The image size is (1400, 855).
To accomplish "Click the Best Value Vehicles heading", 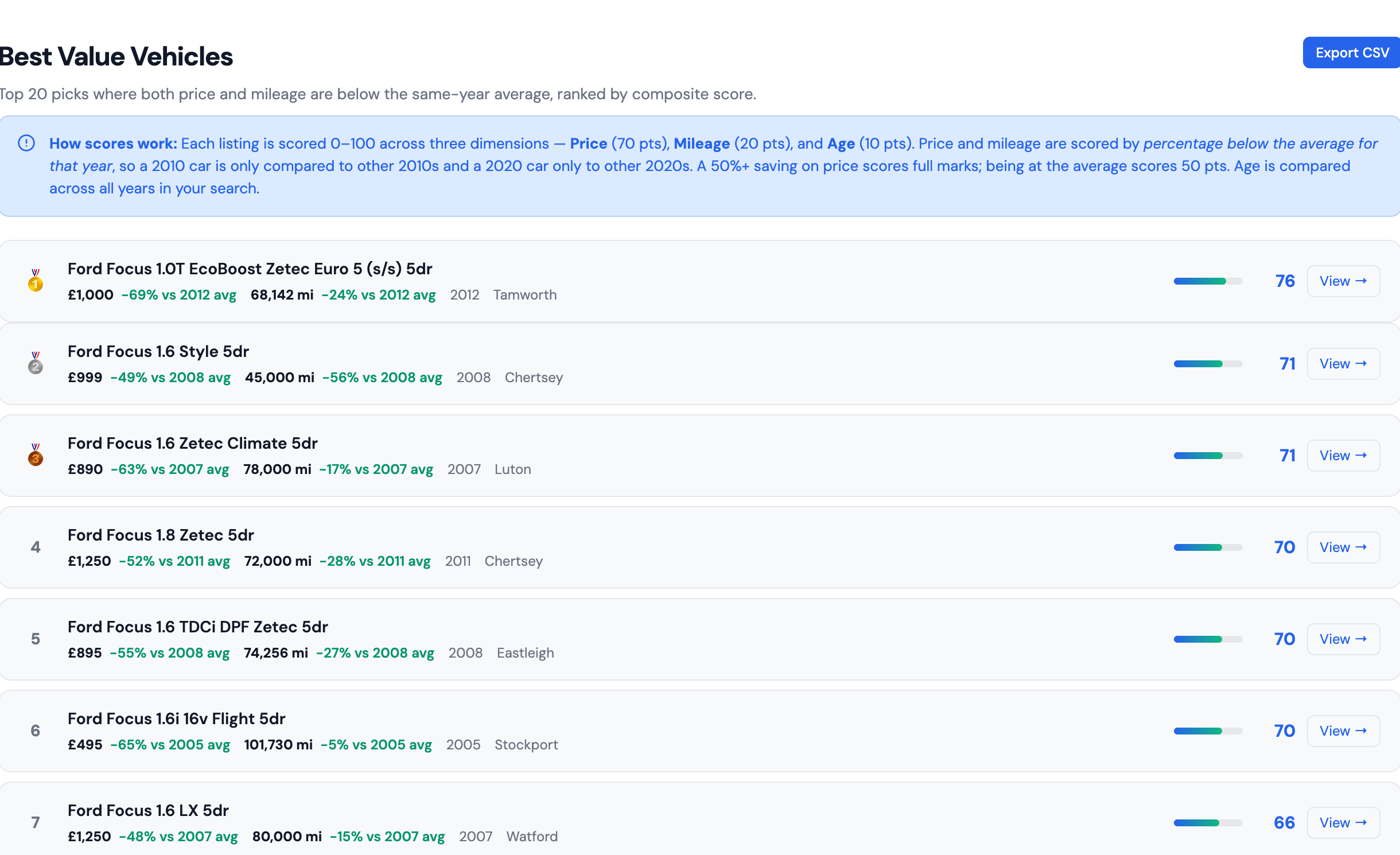I will click(x=116, y=57).
